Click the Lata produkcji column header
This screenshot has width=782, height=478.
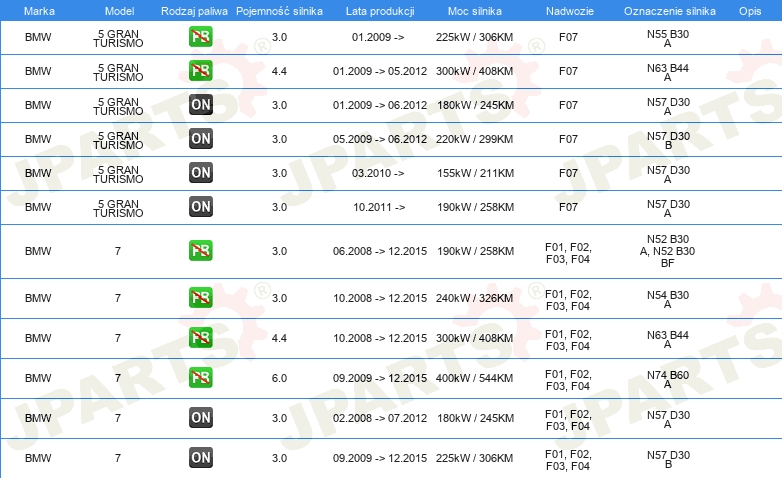click(380, 11)
